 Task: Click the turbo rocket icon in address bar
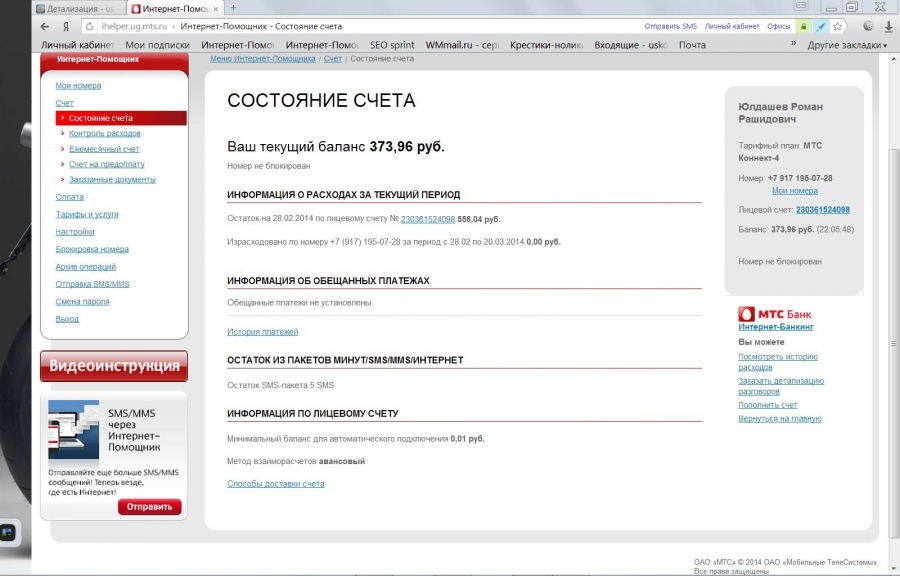[x=821, y=26]
